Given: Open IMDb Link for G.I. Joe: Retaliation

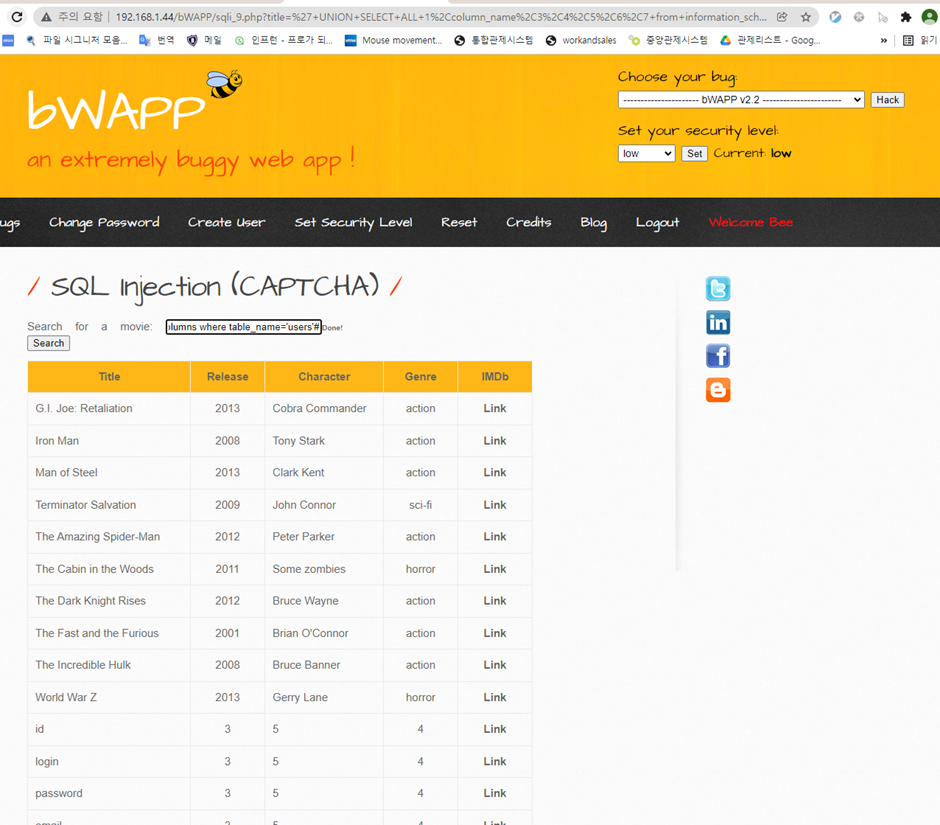Looking at the screenshot, I should tap(495, 408).
